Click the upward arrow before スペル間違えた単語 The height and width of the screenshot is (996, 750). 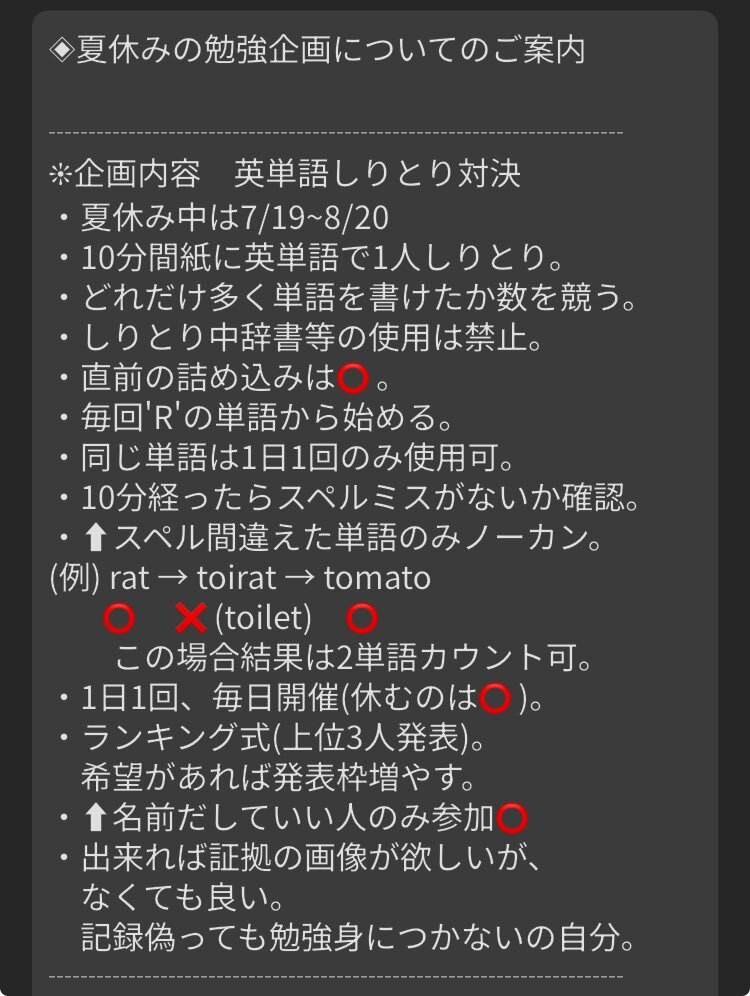pos(95,539)
